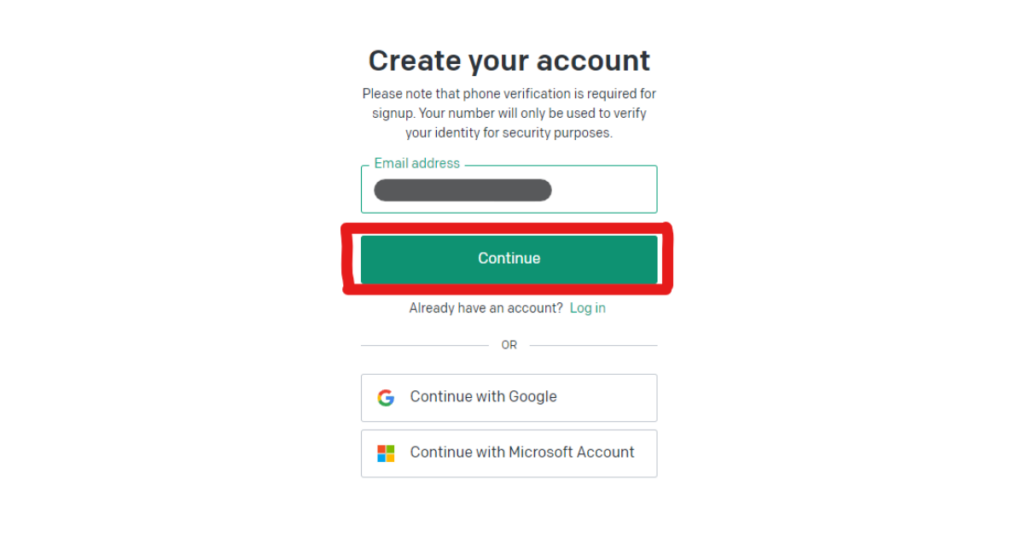The image size is (1024, 538).
Task: Open the Log in link
Action: (587, 308)
